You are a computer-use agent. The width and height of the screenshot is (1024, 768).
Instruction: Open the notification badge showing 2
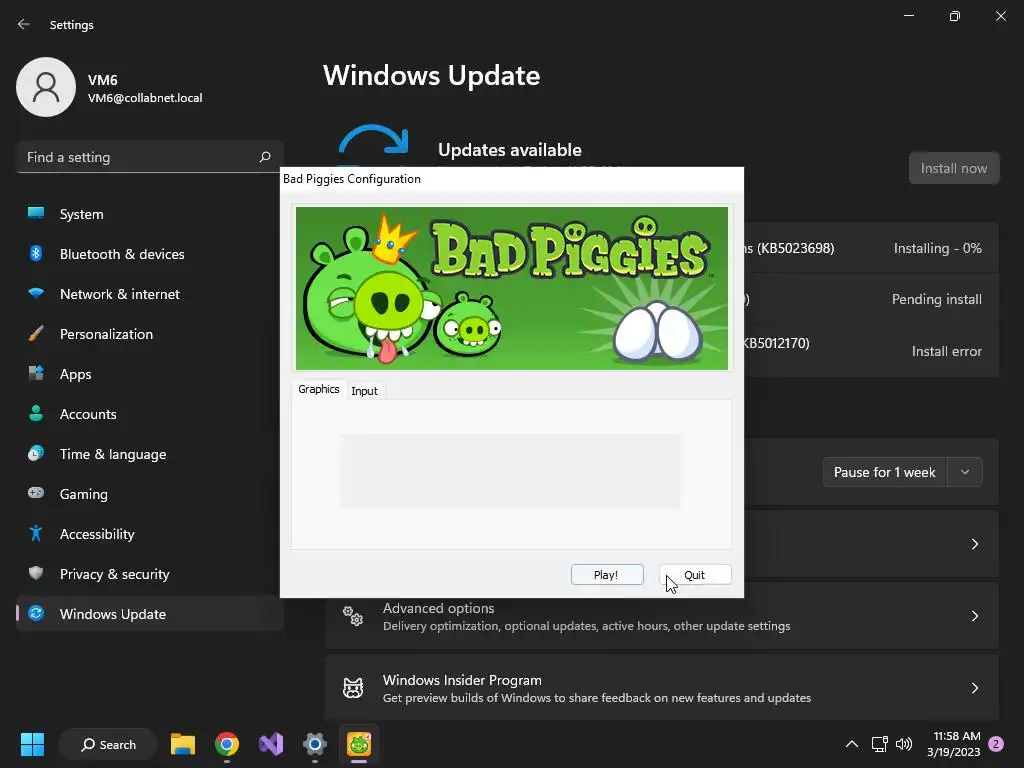(996, 744)
